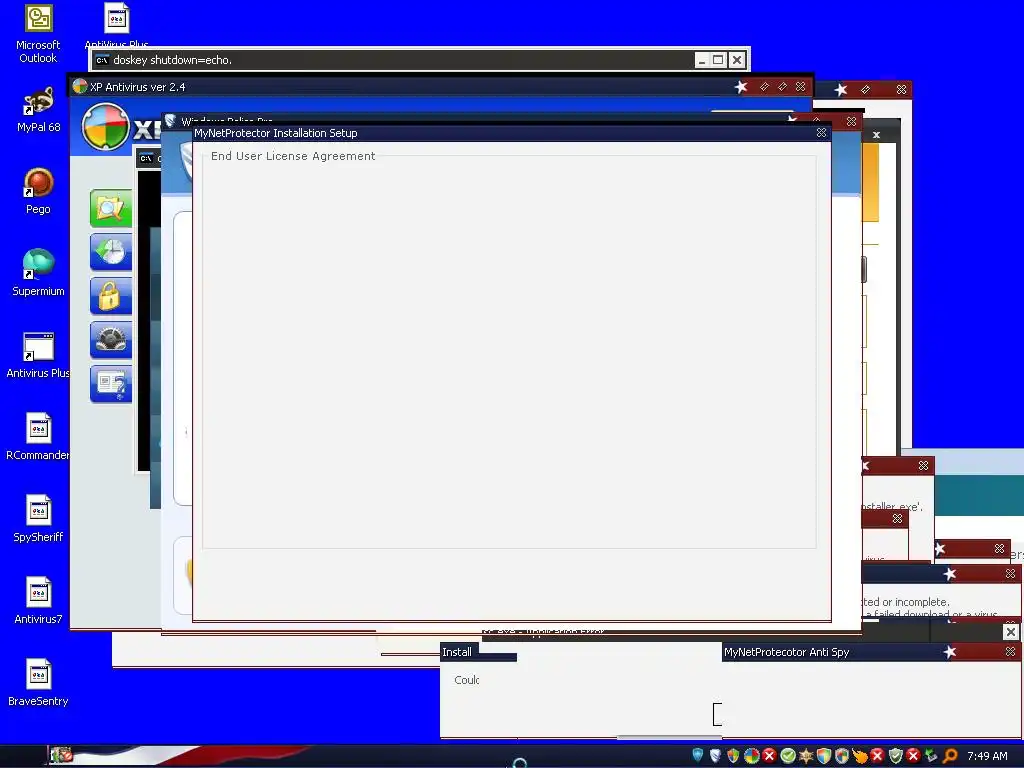Image resolution: width=1024 pixels, height=768 pixels.
Task: Click the white silver shield tray icon
Action: [x=715, y=756]
